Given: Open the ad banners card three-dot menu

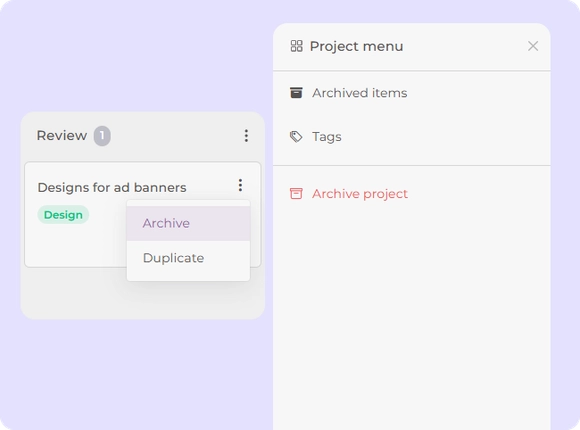Looking at the screenshot, I should click(x=240, y=185).
